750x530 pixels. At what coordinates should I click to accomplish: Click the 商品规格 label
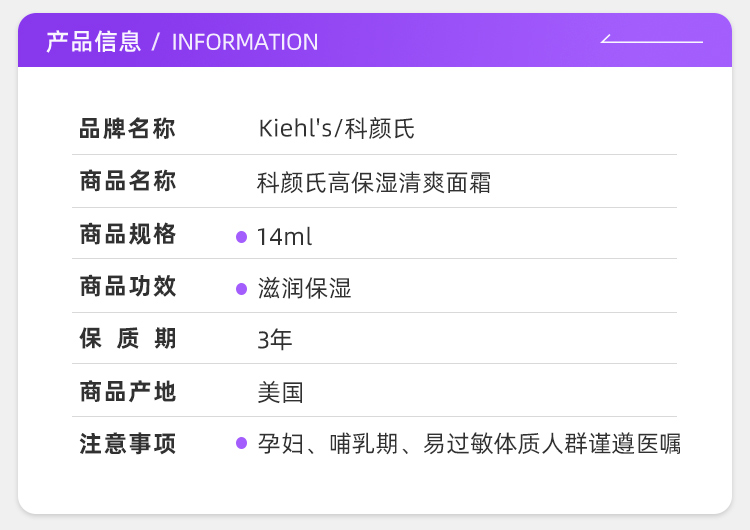point(128,235)
